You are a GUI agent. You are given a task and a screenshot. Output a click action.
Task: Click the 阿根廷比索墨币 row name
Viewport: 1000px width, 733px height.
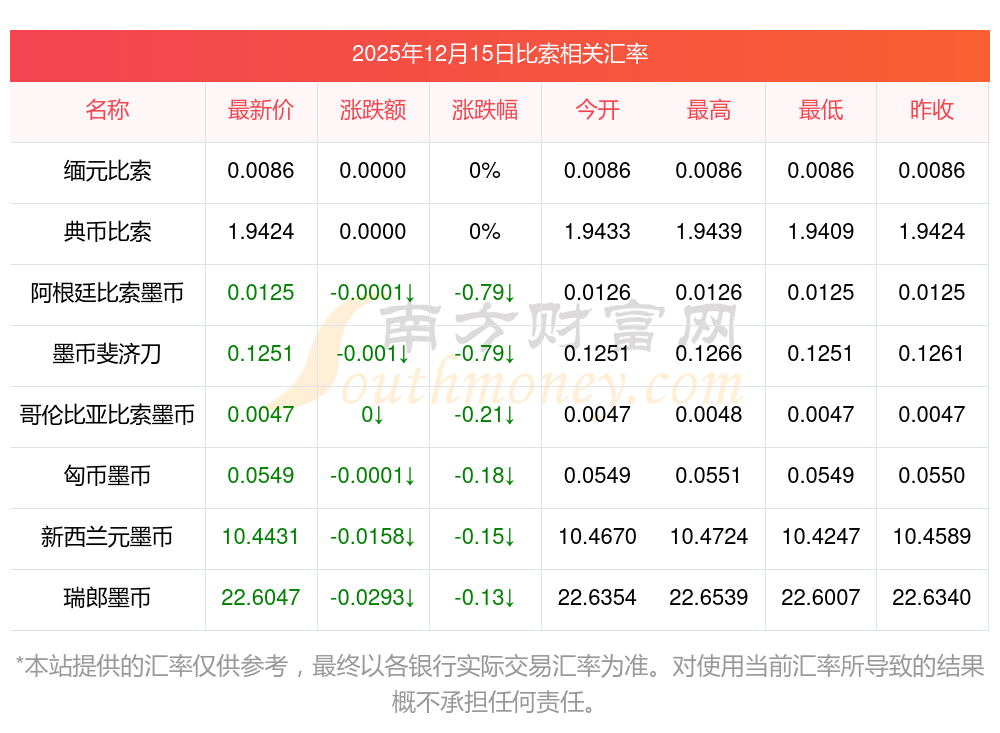(107, 293)
